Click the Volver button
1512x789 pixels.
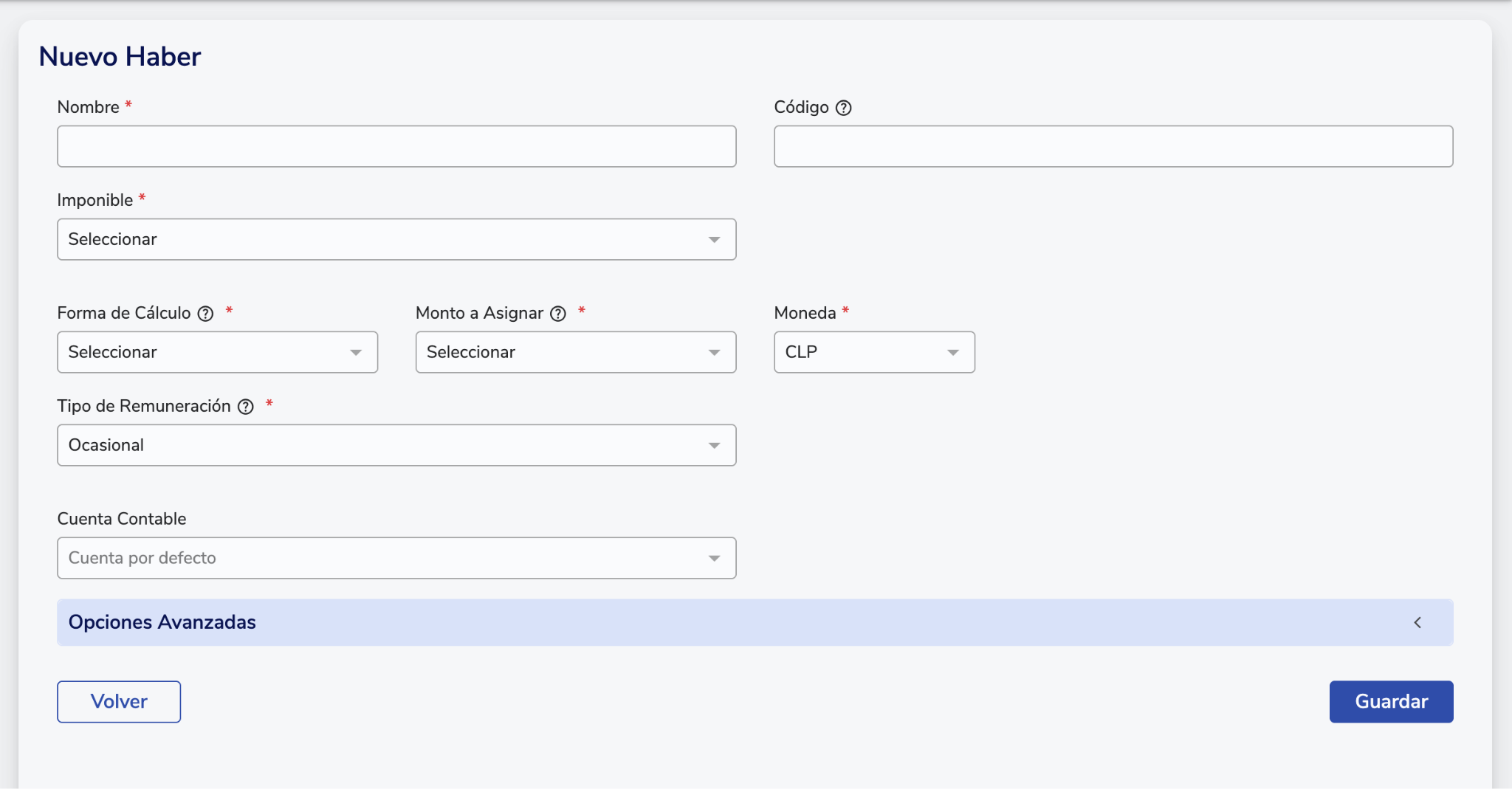(119, 701)
